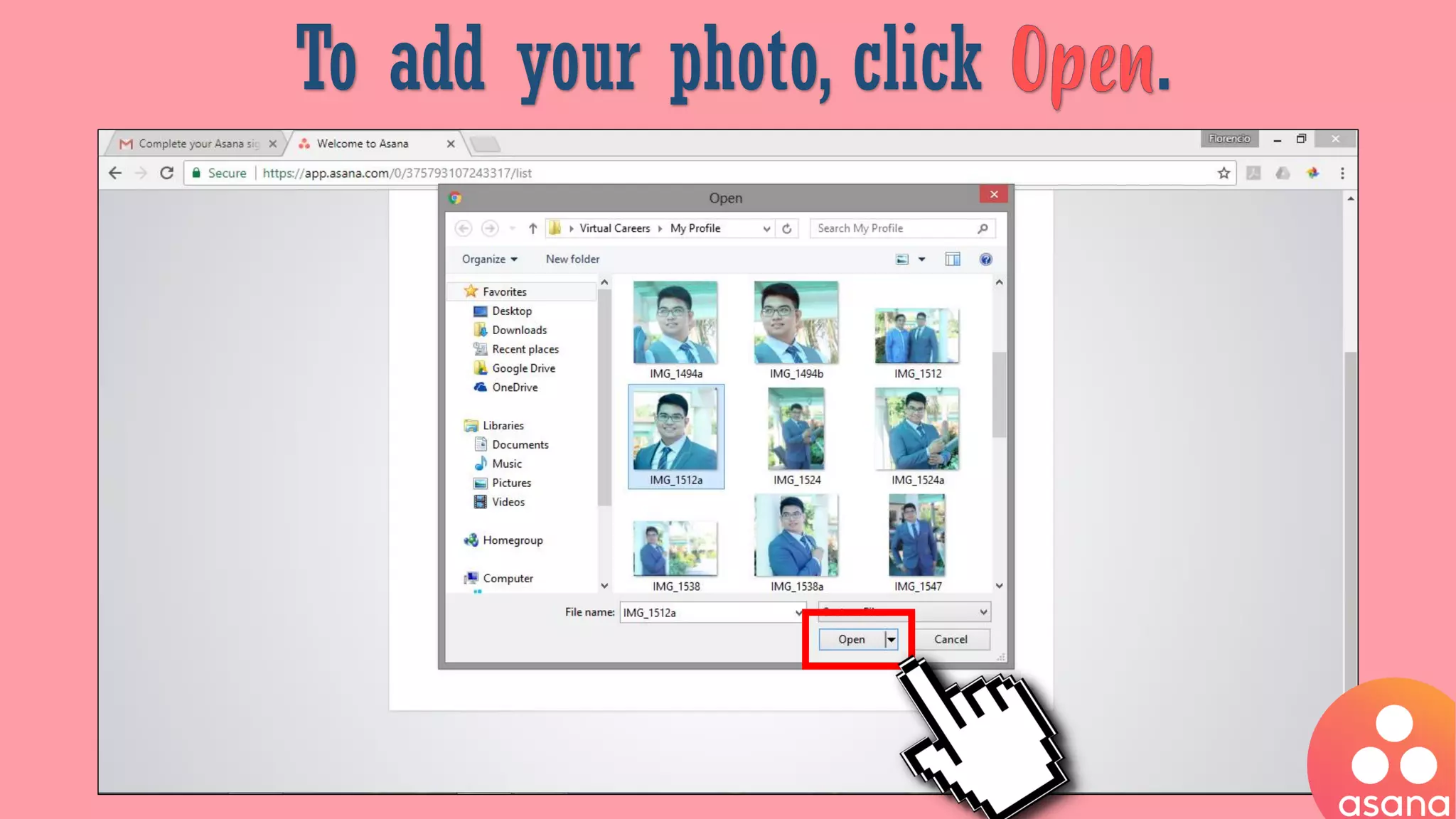Select photo IMG_1512a

click(675, 437)
